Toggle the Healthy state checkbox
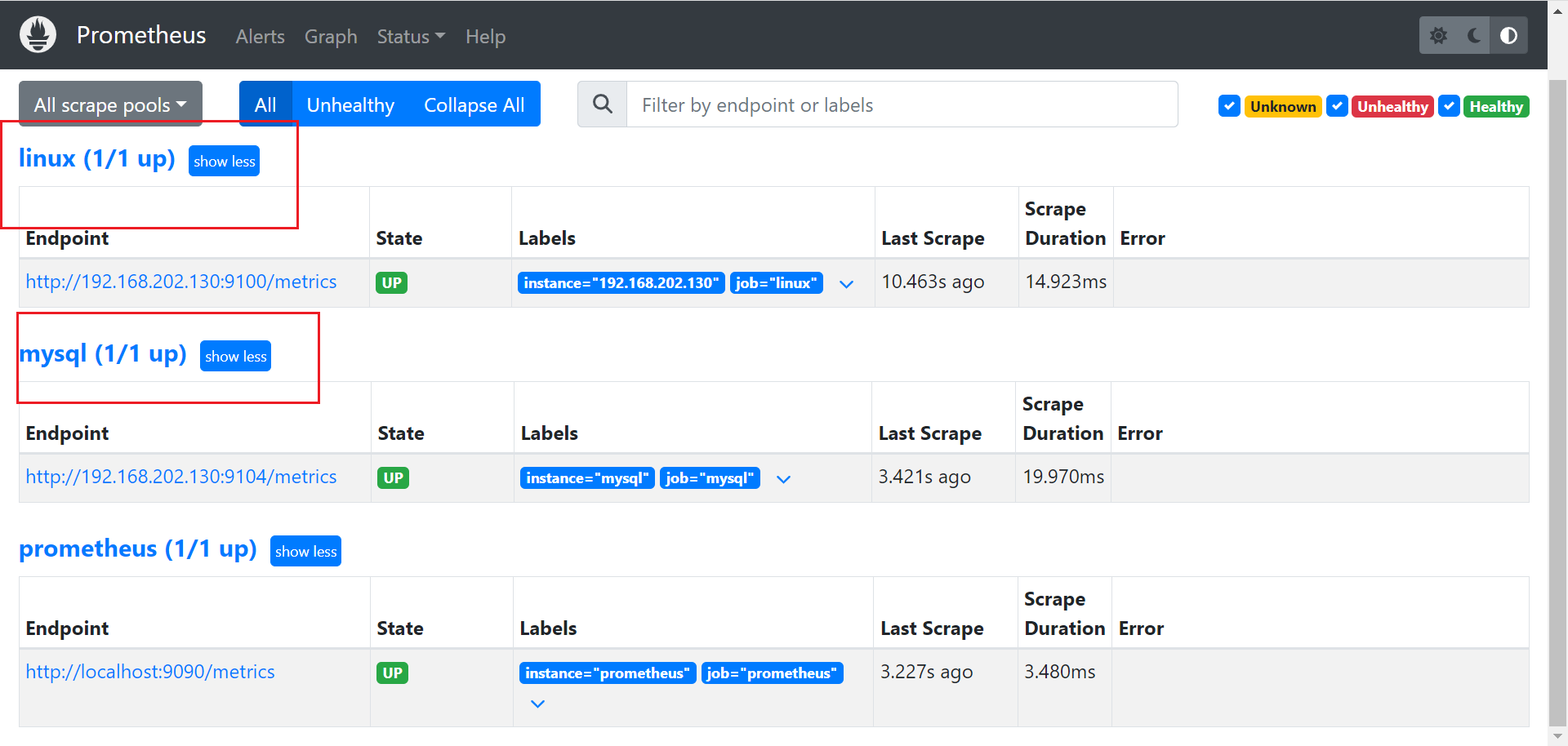 coord(1449,106)
